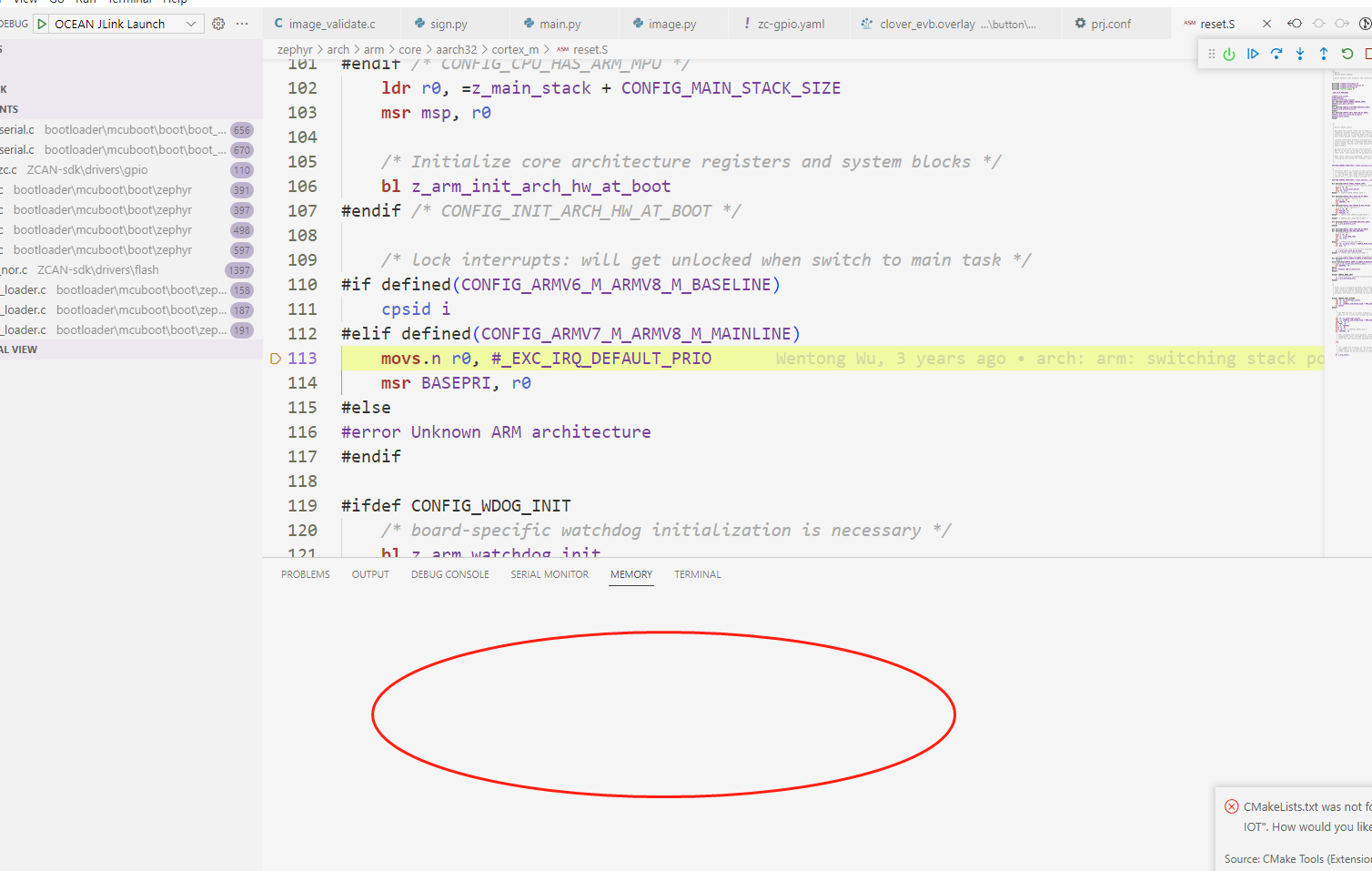Close the reset.S editor tab
The image size is (1372, 871).
1266,24
